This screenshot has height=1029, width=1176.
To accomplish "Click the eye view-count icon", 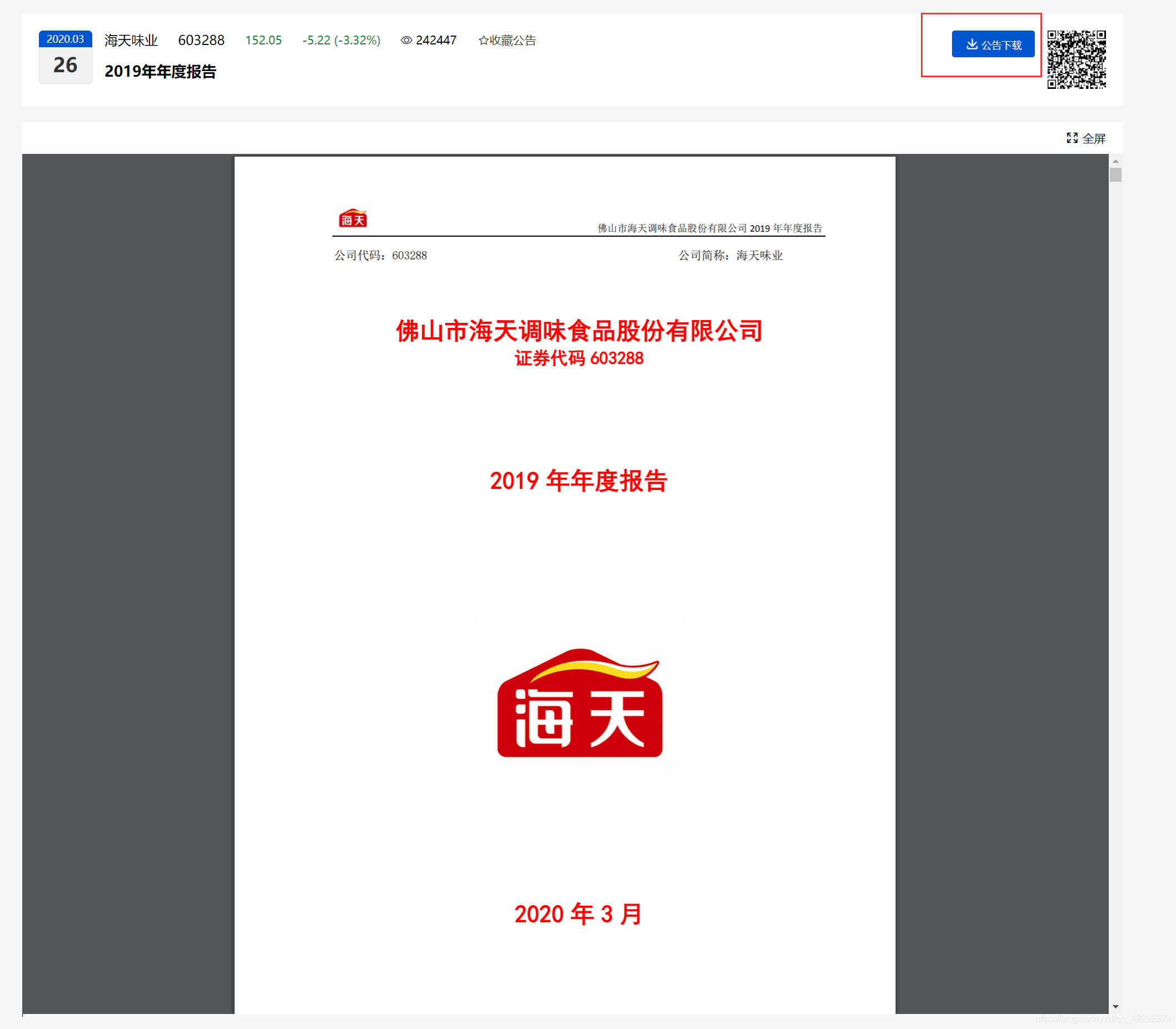I will click(406, 40).
